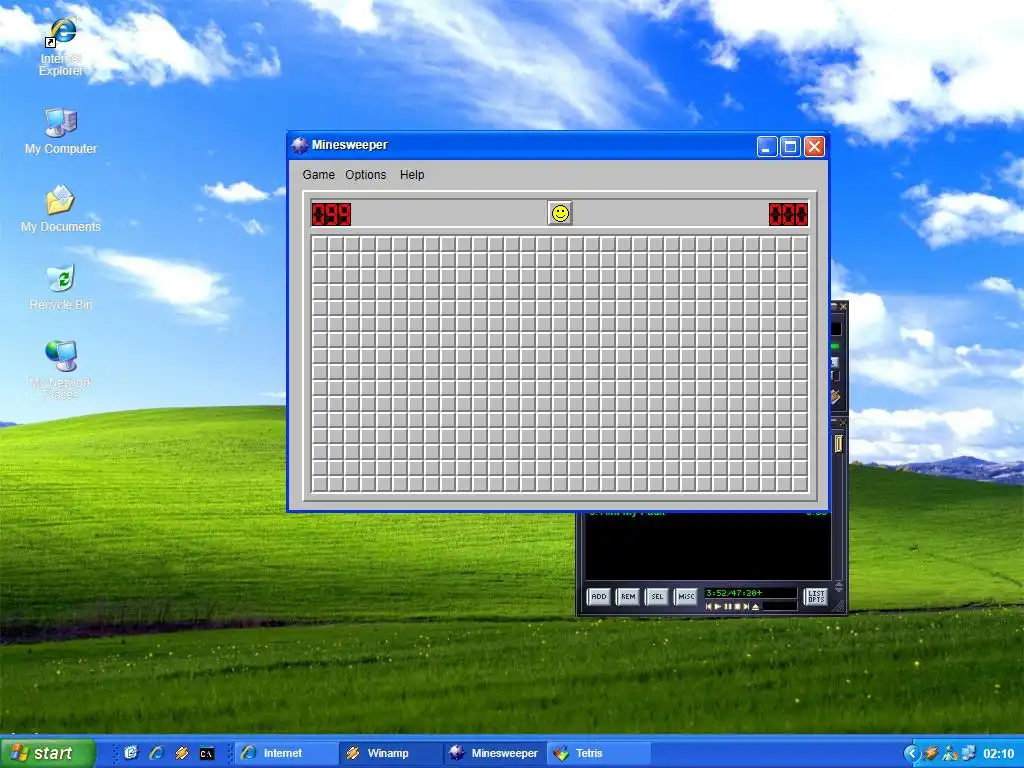Click play in Winamp playlist mini controls
The height and width of the screenshot is (768, 1024).
coord(718,607)
